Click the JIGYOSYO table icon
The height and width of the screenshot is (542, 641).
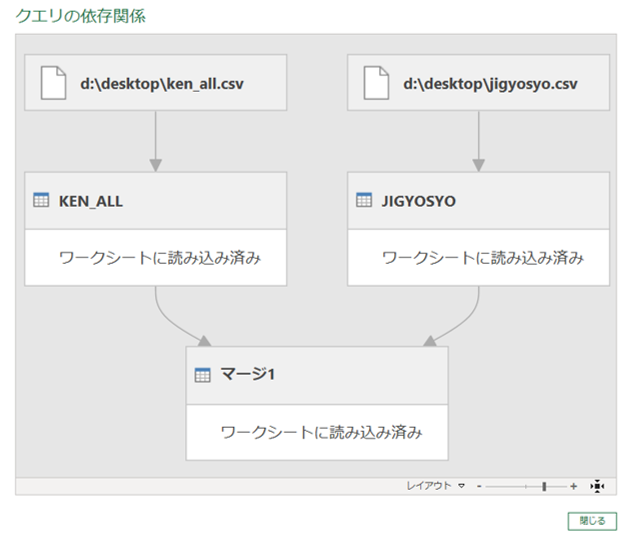coord(364,201)
